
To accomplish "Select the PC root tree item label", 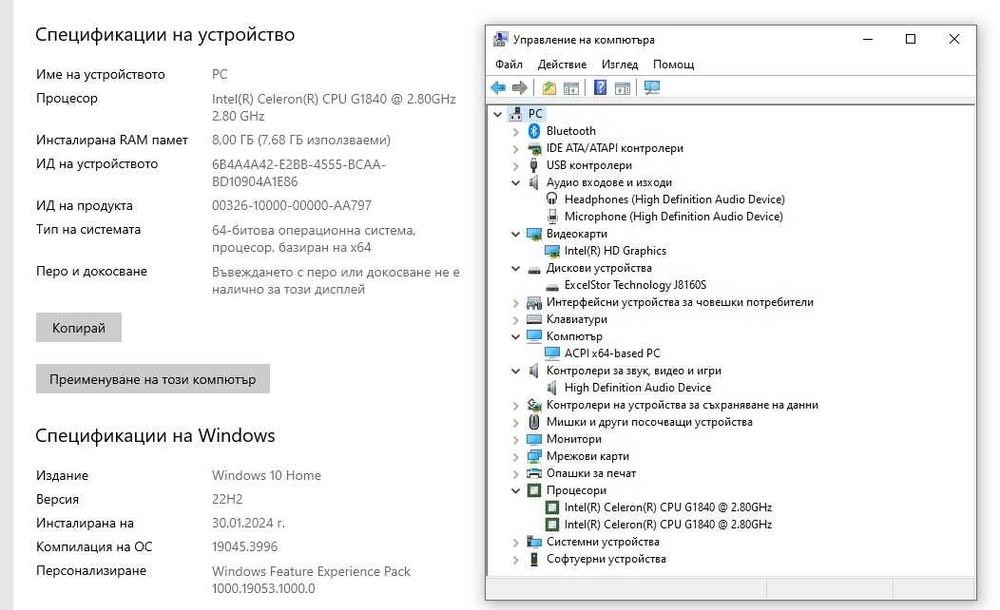I will pyautogui.click(x=535, y=114).
